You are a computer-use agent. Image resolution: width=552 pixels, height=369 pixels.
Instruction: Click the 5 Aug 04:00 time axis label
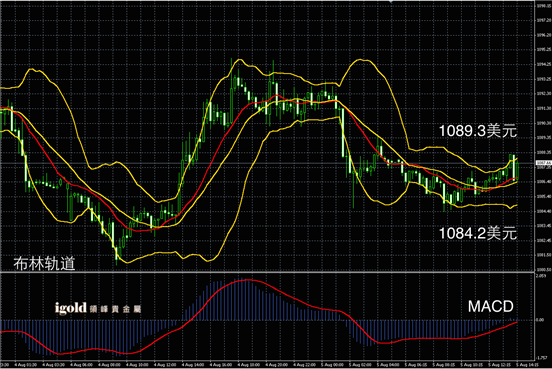[389, 365]
